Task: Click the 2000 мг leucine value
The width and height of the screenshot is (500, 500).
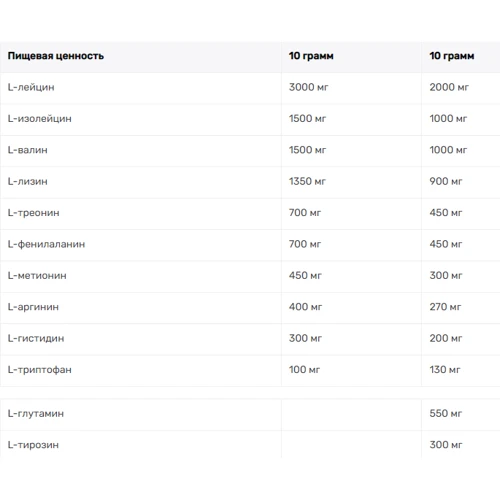Action: point(449,87)
